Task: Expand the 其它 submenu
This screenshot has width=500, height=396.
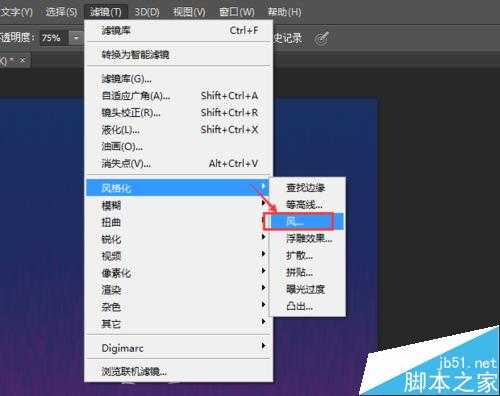Action: click(x=177, y=324)
